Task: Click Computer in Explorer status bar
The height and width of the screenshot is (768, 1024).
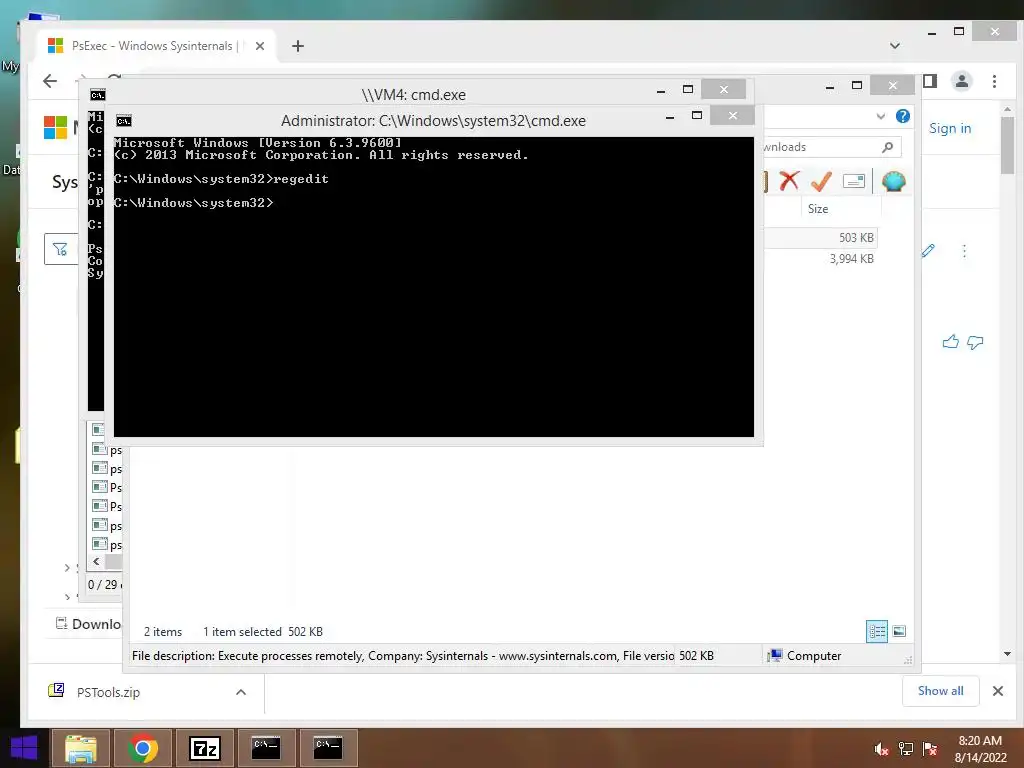Action: click(x=805, y=656)
